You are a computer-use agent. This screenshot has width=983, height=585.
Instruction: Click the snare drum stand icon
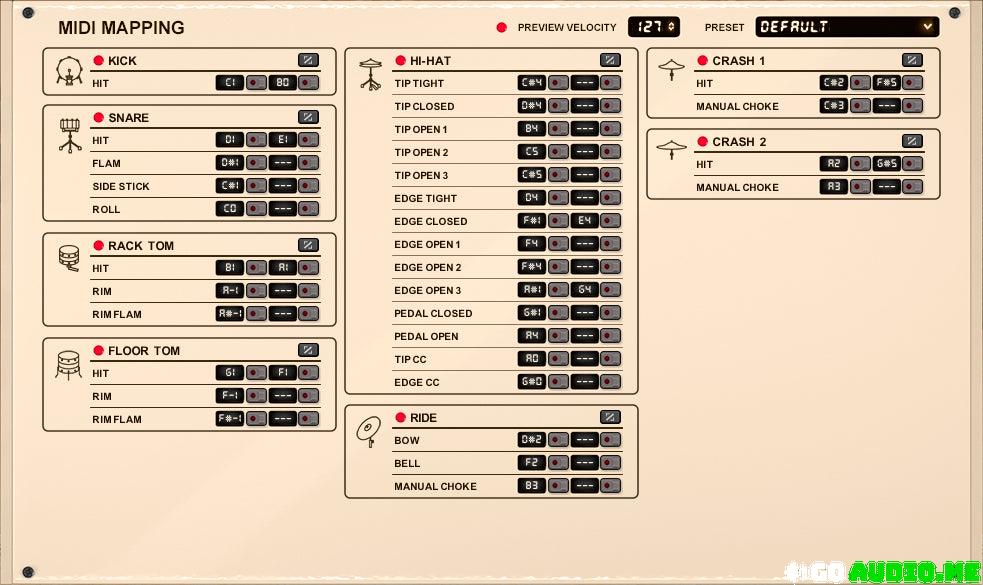(x=69, y=135)
